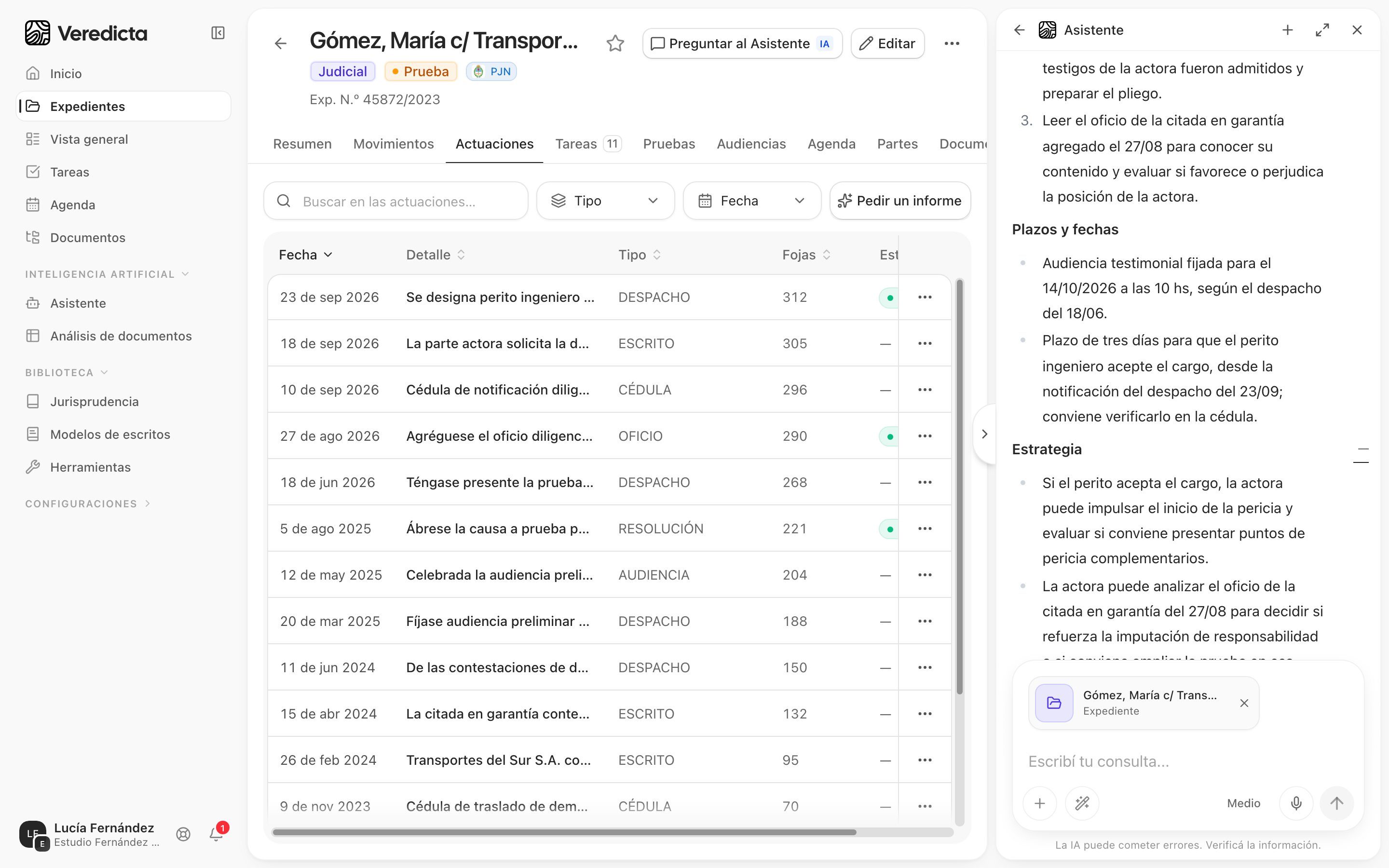This screenshot has height=868, width=1389.
Task: Go back in the Asistente panel
Action: click(x=1020, y=30)
